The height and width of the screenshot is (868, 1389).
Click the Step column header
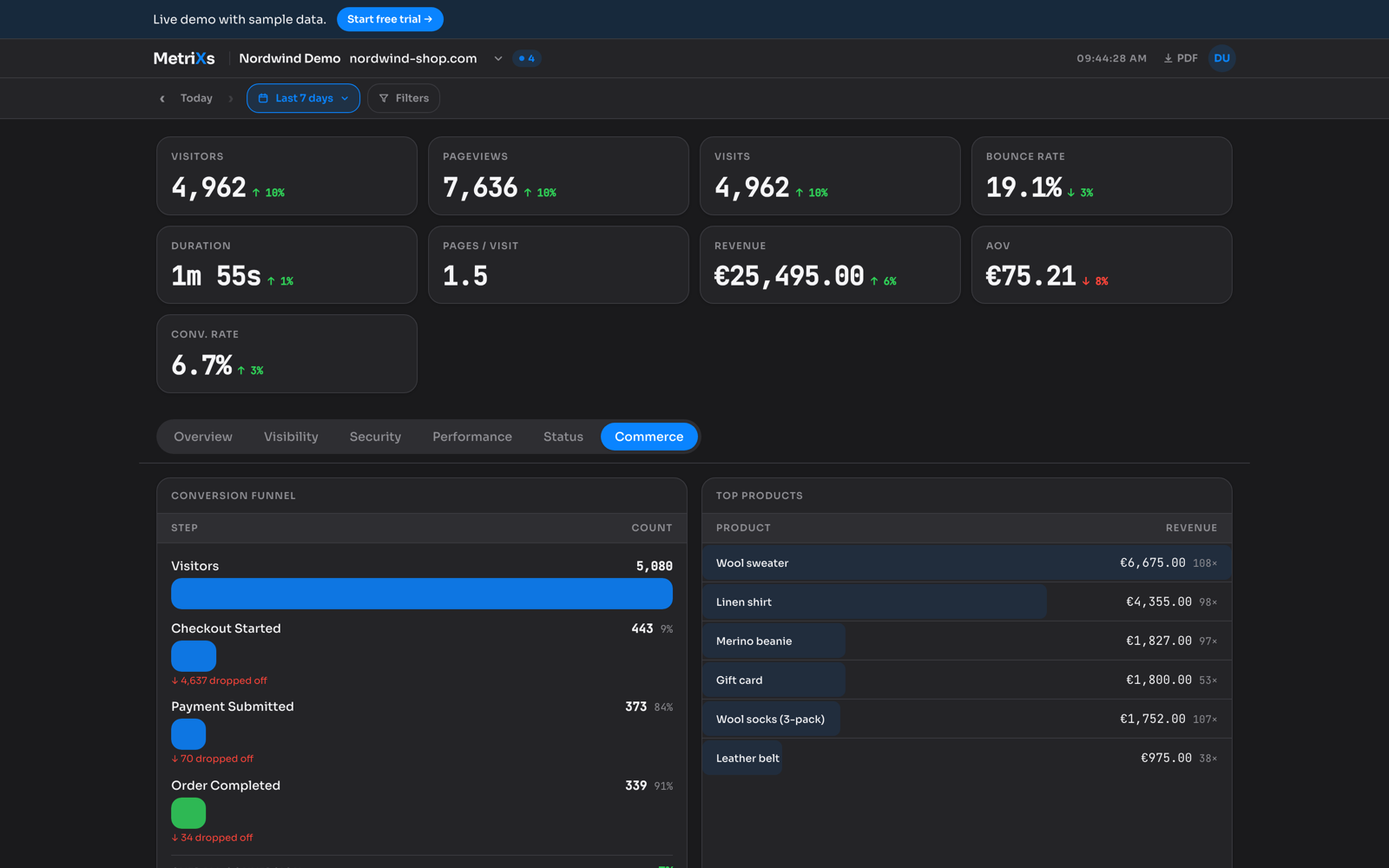pos(184,528)
